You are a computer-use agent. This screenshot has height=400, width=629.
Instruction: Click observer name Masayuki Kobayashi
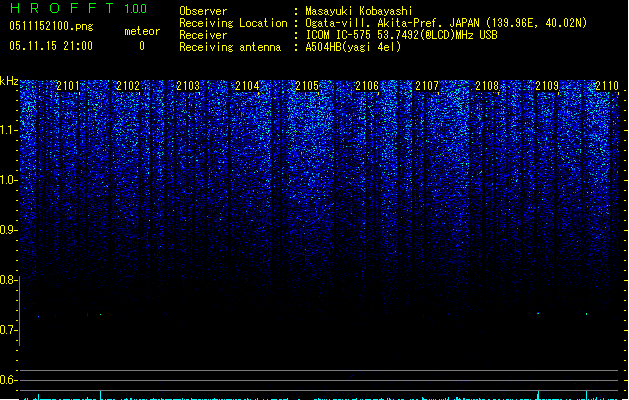[x=359, y=11]
